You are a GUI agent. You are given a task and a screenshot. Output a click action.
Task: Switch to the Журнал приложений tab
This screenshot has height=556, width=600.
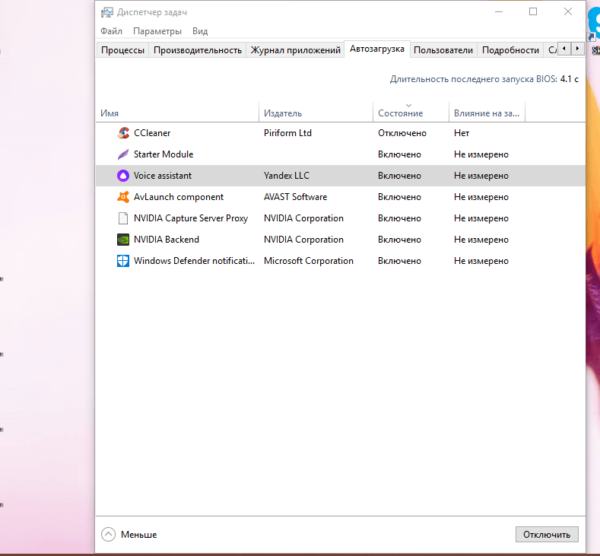295,50
